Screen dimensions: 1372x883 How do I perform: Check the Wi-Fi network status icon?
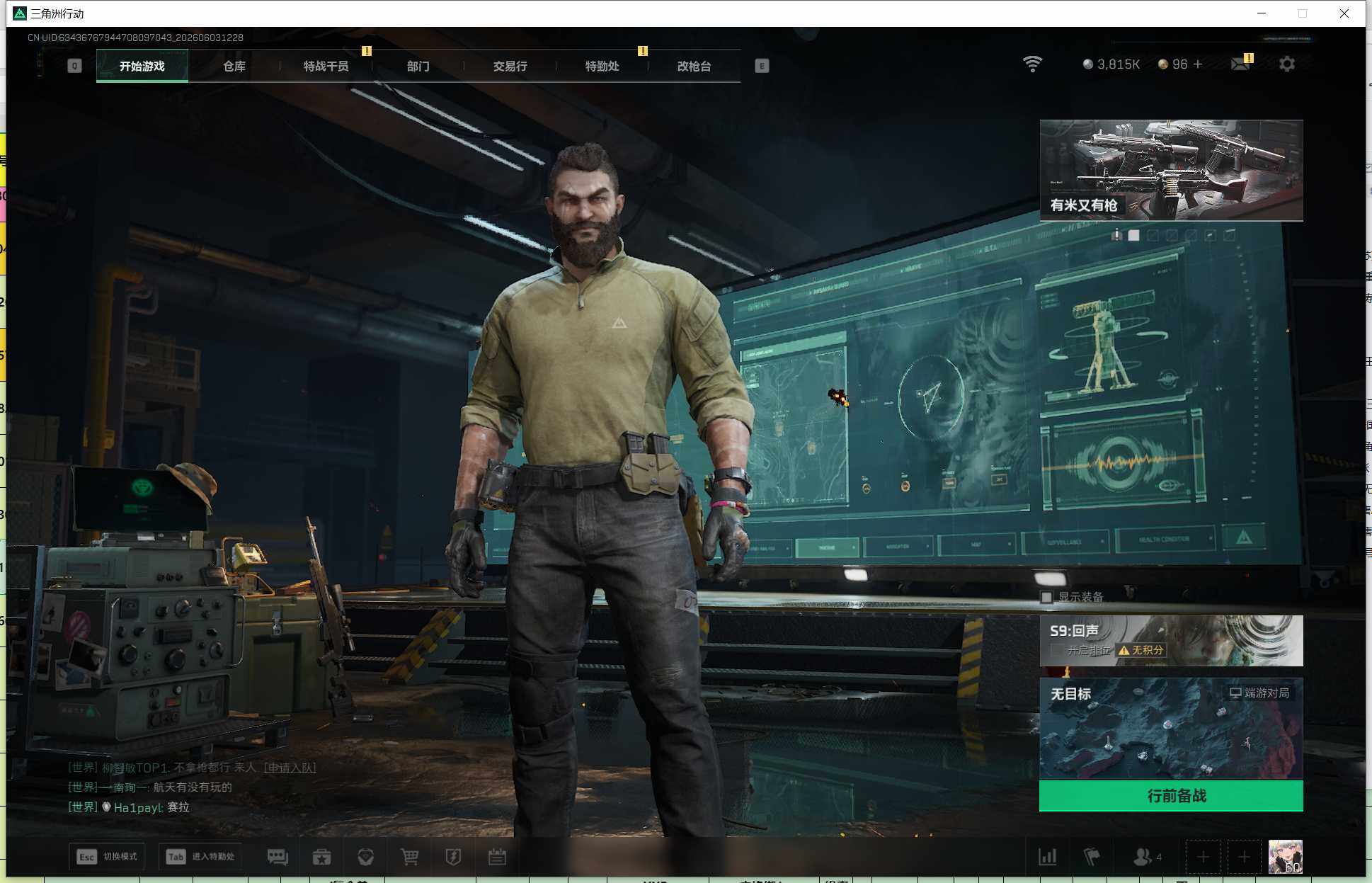point(1033,64)
